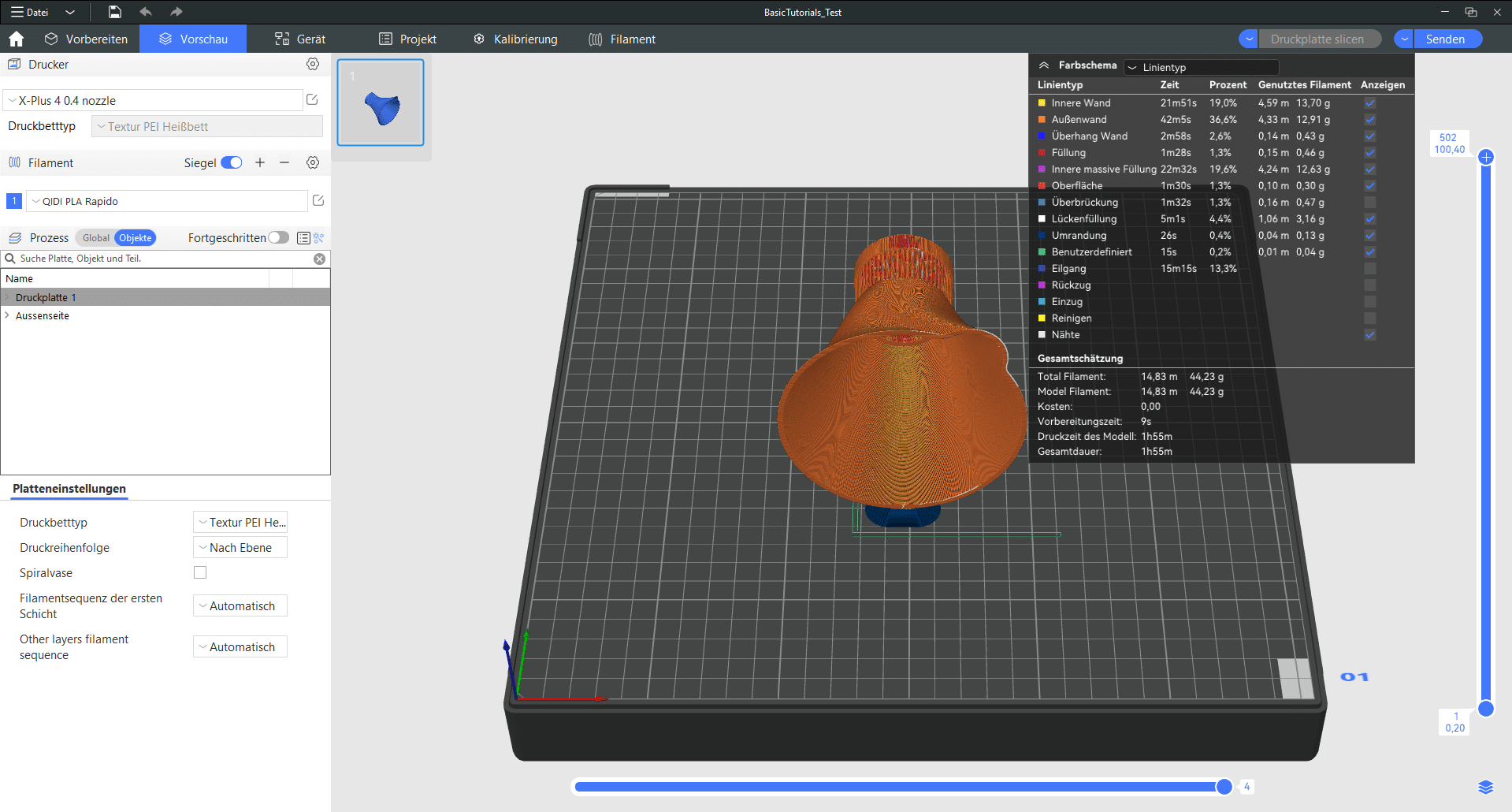
Task: Click the save project icon
Action: click(x=115, y=12)
